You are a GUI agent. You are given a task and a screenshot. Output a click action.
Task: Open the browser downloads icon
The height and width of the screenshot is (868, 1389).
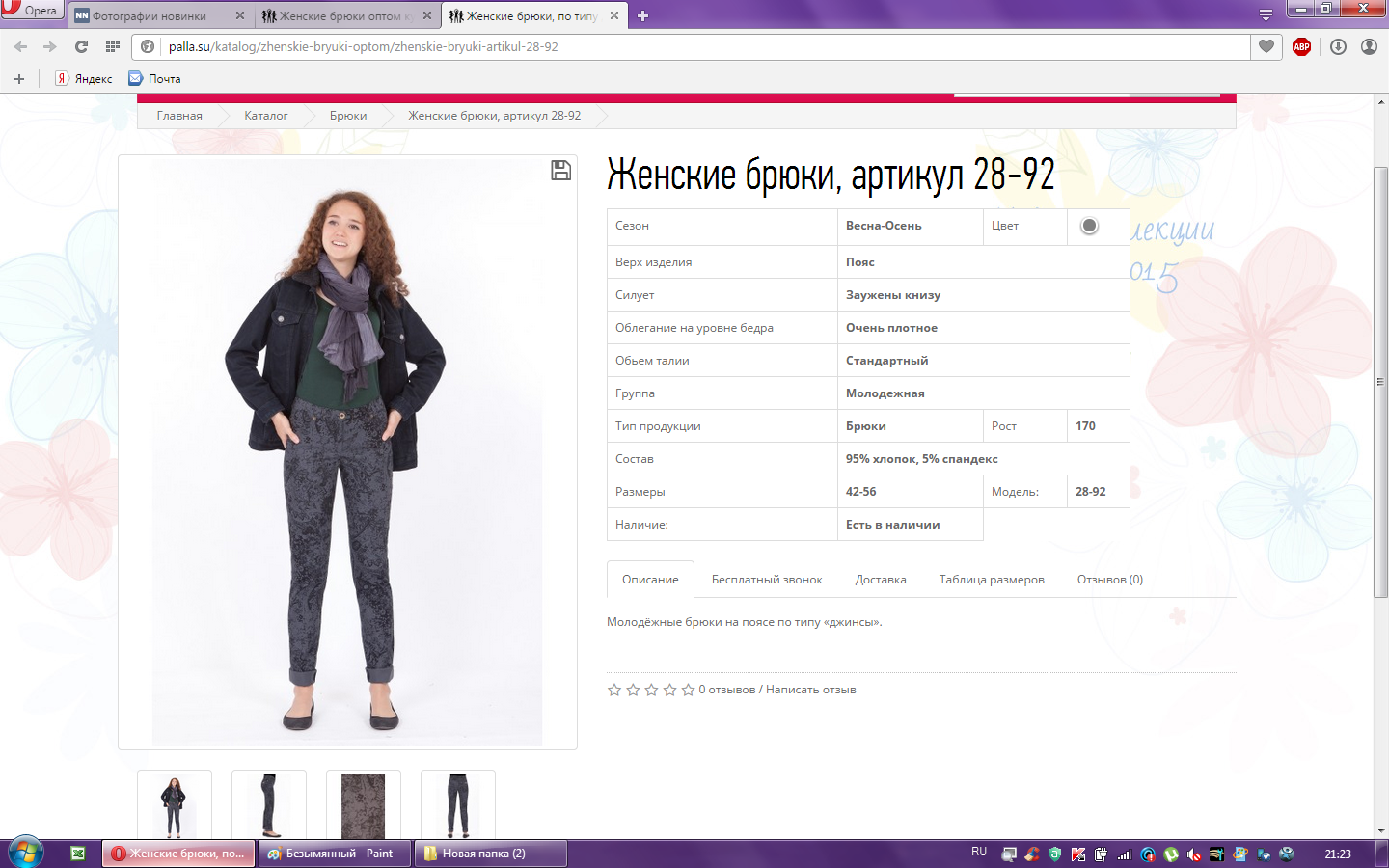(1338, 46)
